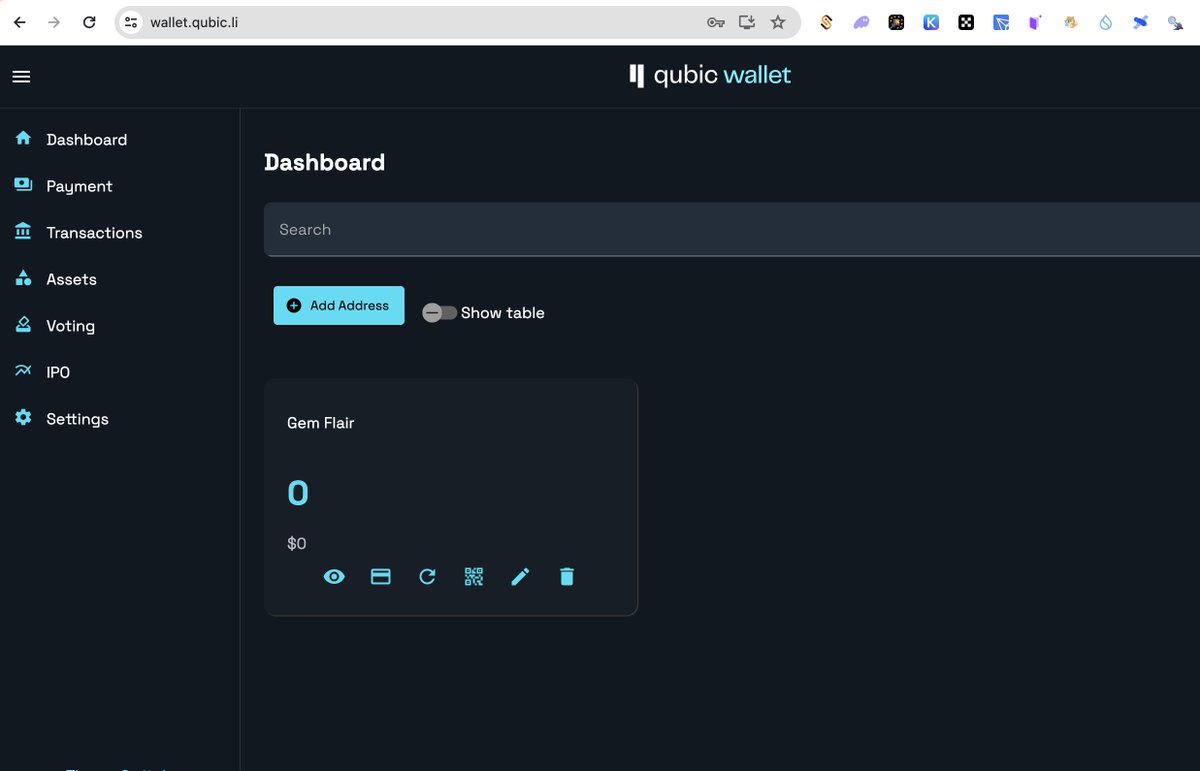Click the Transactions bank icon in sidebar

click(x=23, y=232)
